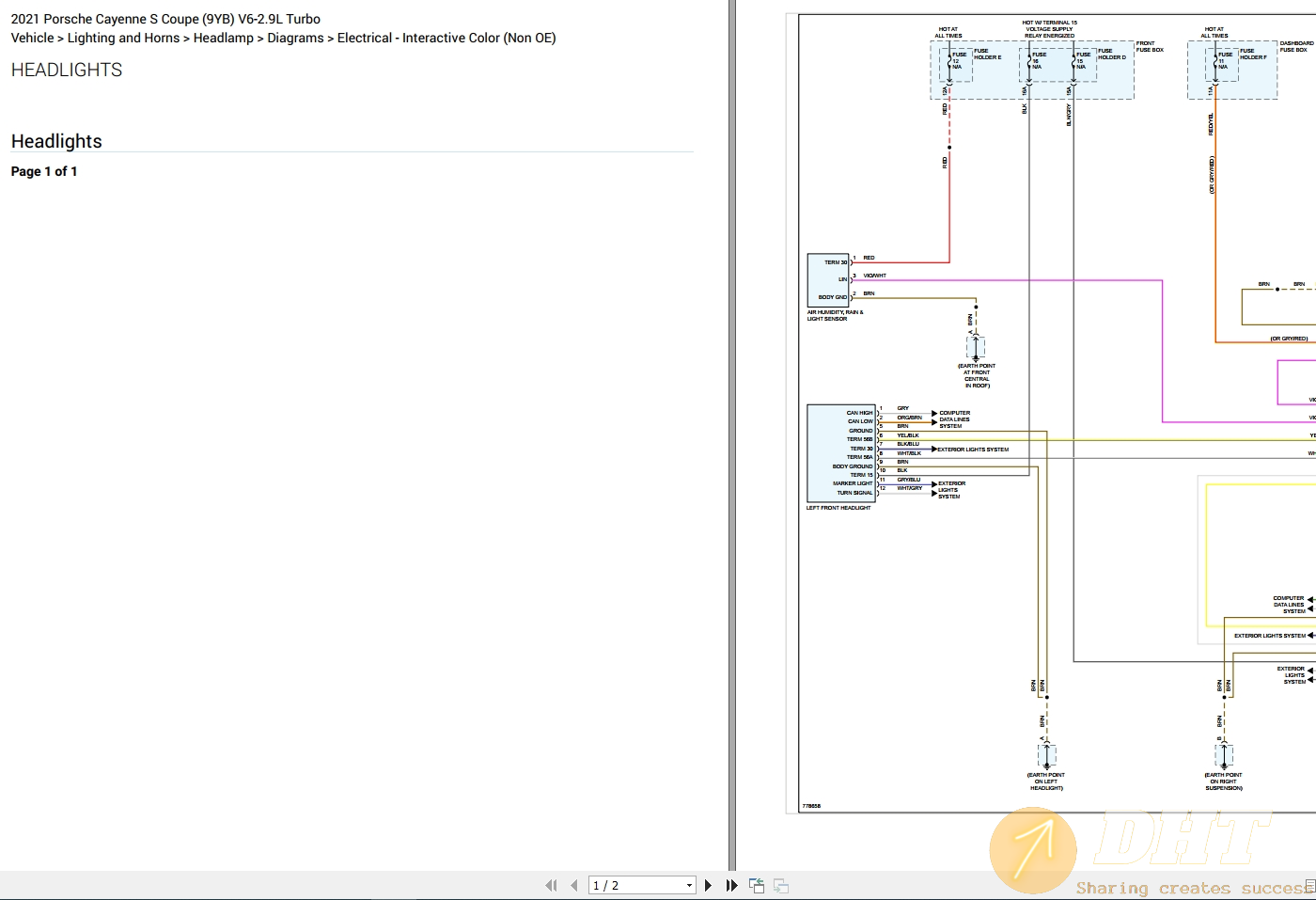Select the GRY/BLU marker light wire label
The height and width of the screenshot is (900, 1316).
click(909, 480)
